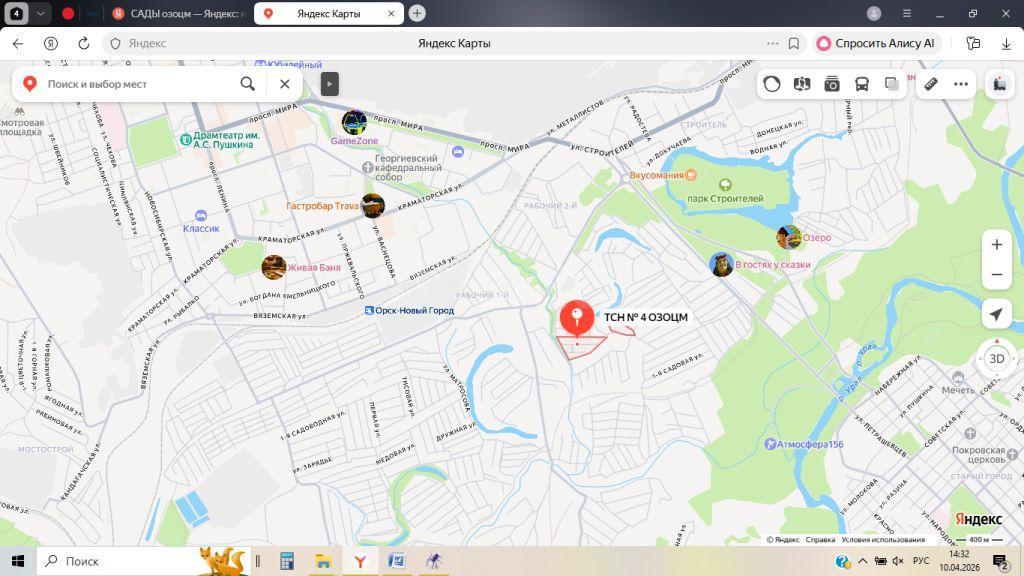This screenshot has width=1024, height=576.
Task: Open Условия использования link
Action: coord(882,540)
